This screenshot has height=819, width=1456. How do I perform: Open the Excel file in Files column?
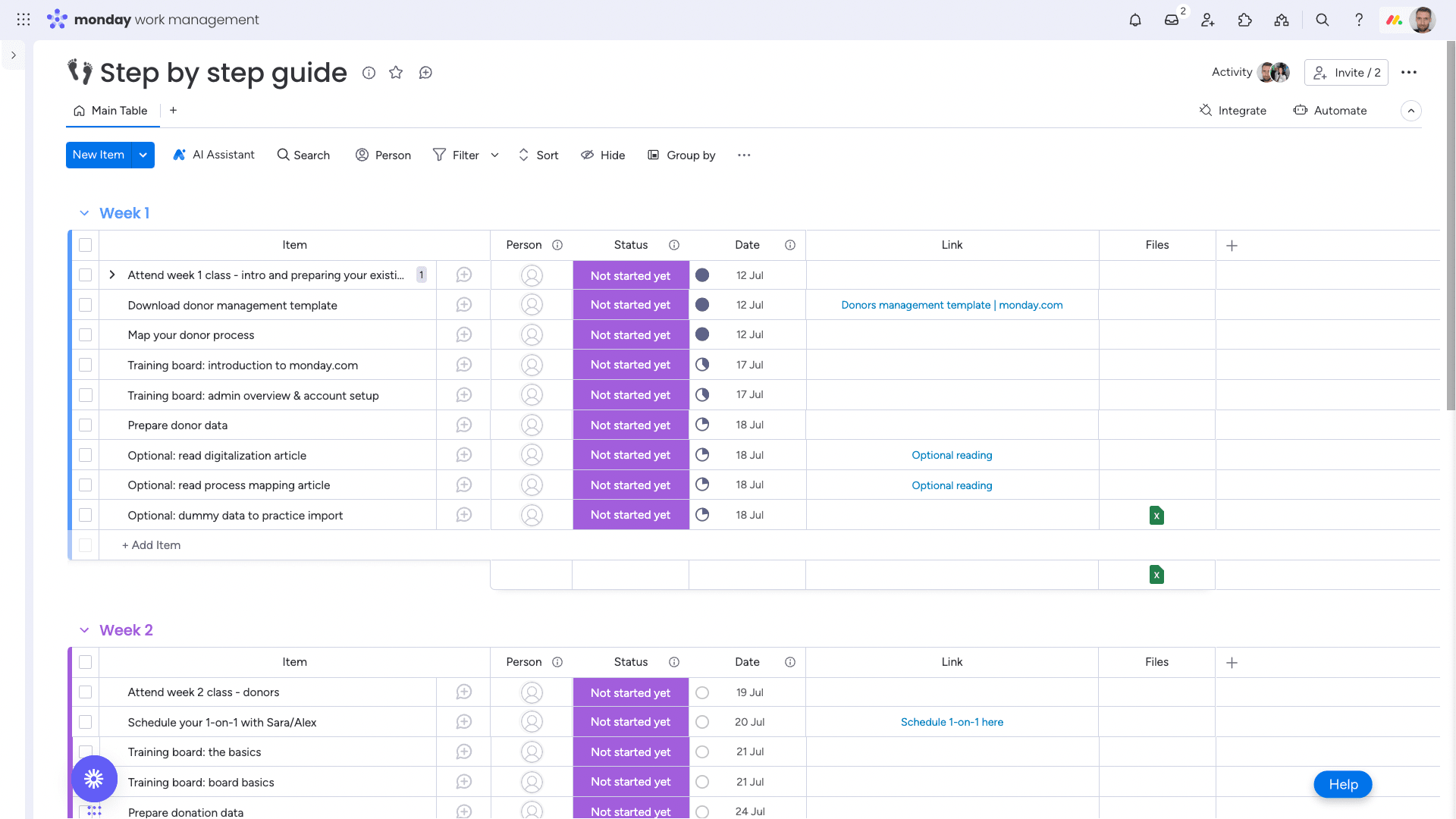1156,516
